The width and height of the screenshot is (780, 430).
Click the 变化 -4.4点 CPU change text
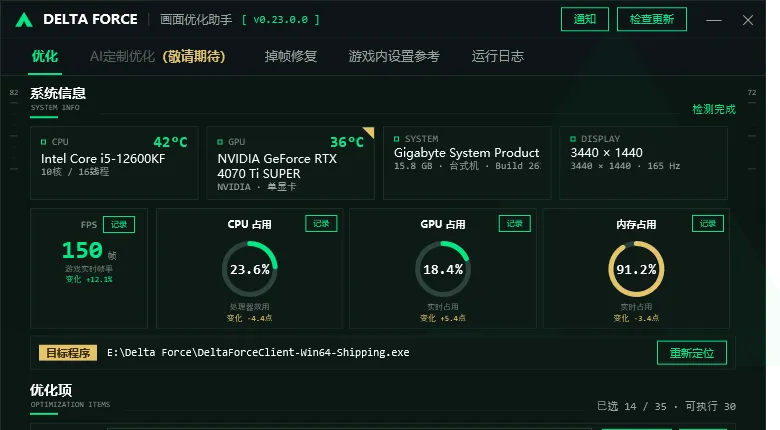click(250, 318)
